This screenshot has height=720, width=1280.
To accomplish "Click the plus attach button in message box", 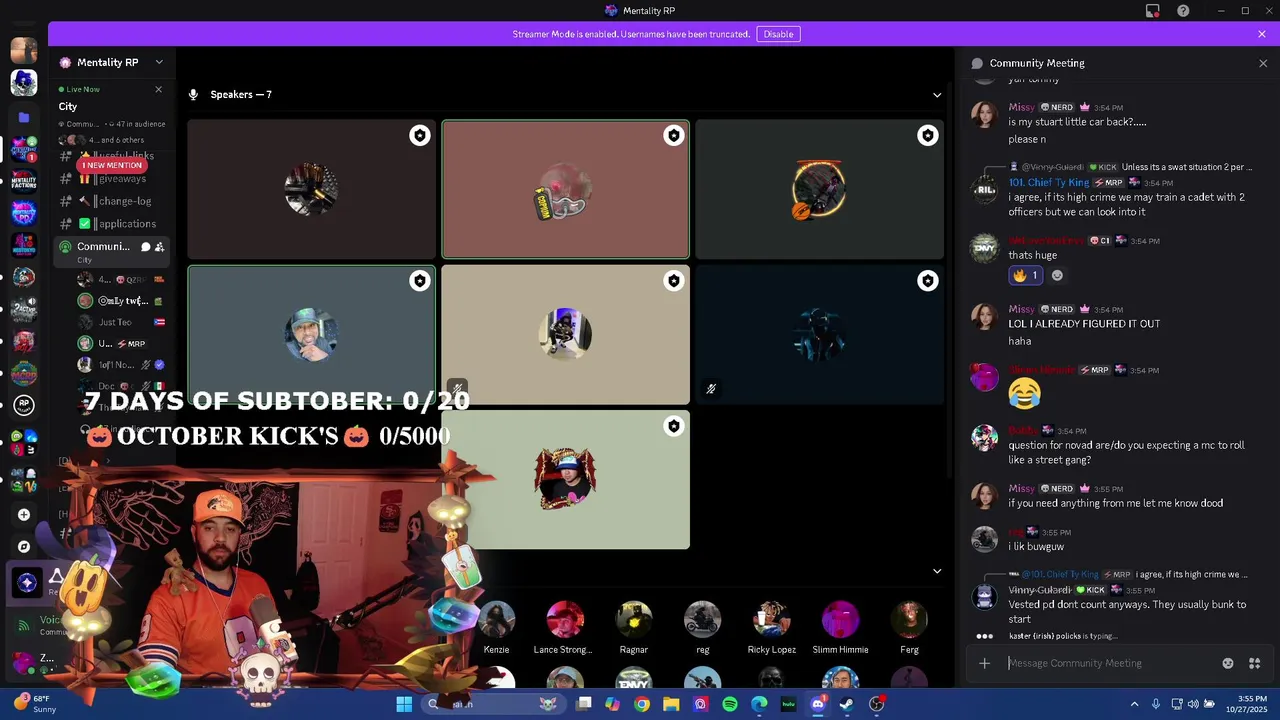I will point(984,663).
